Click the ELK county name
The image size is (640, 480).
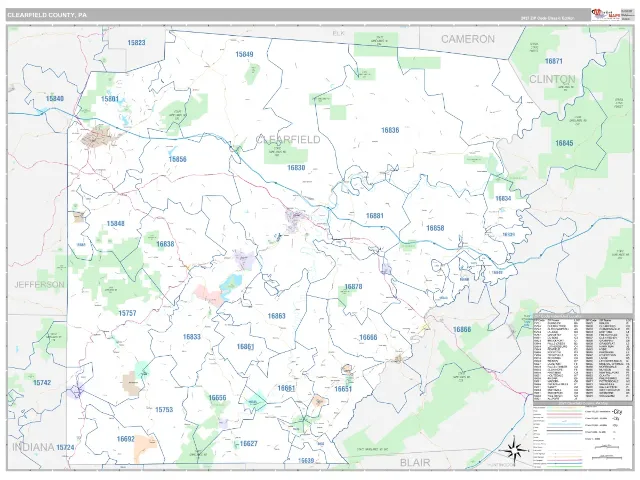point(338,33)
